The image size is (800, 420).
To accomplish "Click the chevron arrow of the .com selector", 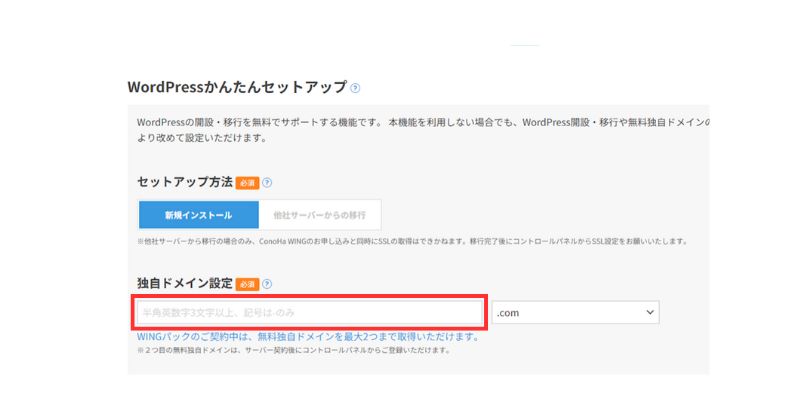I will tap(649, 313).
